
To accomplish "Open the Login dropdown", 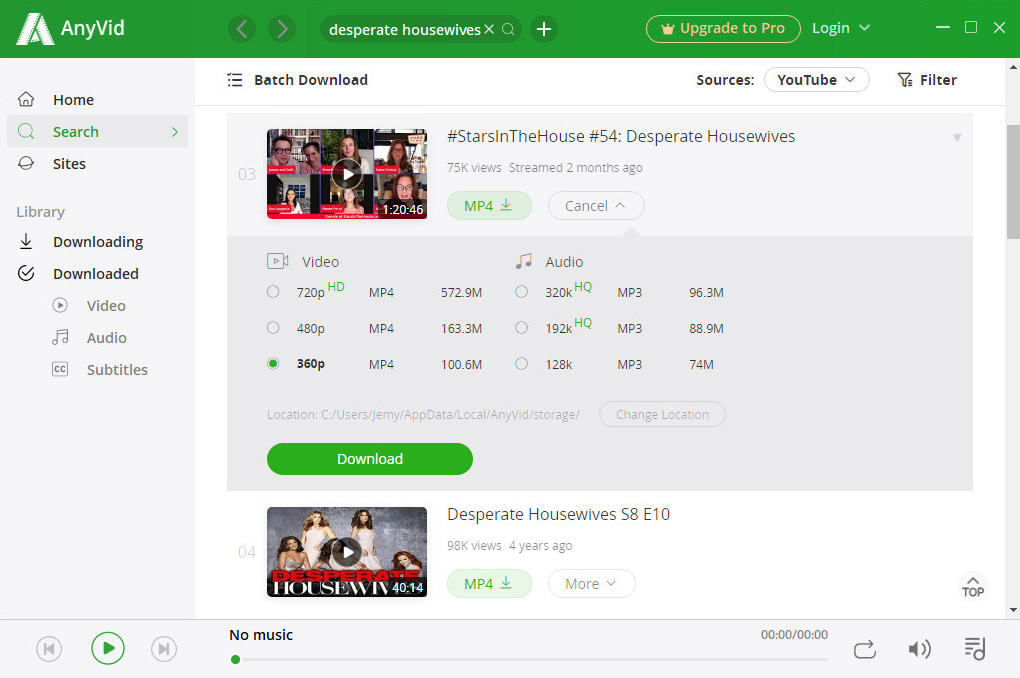I will pos(840,28).
